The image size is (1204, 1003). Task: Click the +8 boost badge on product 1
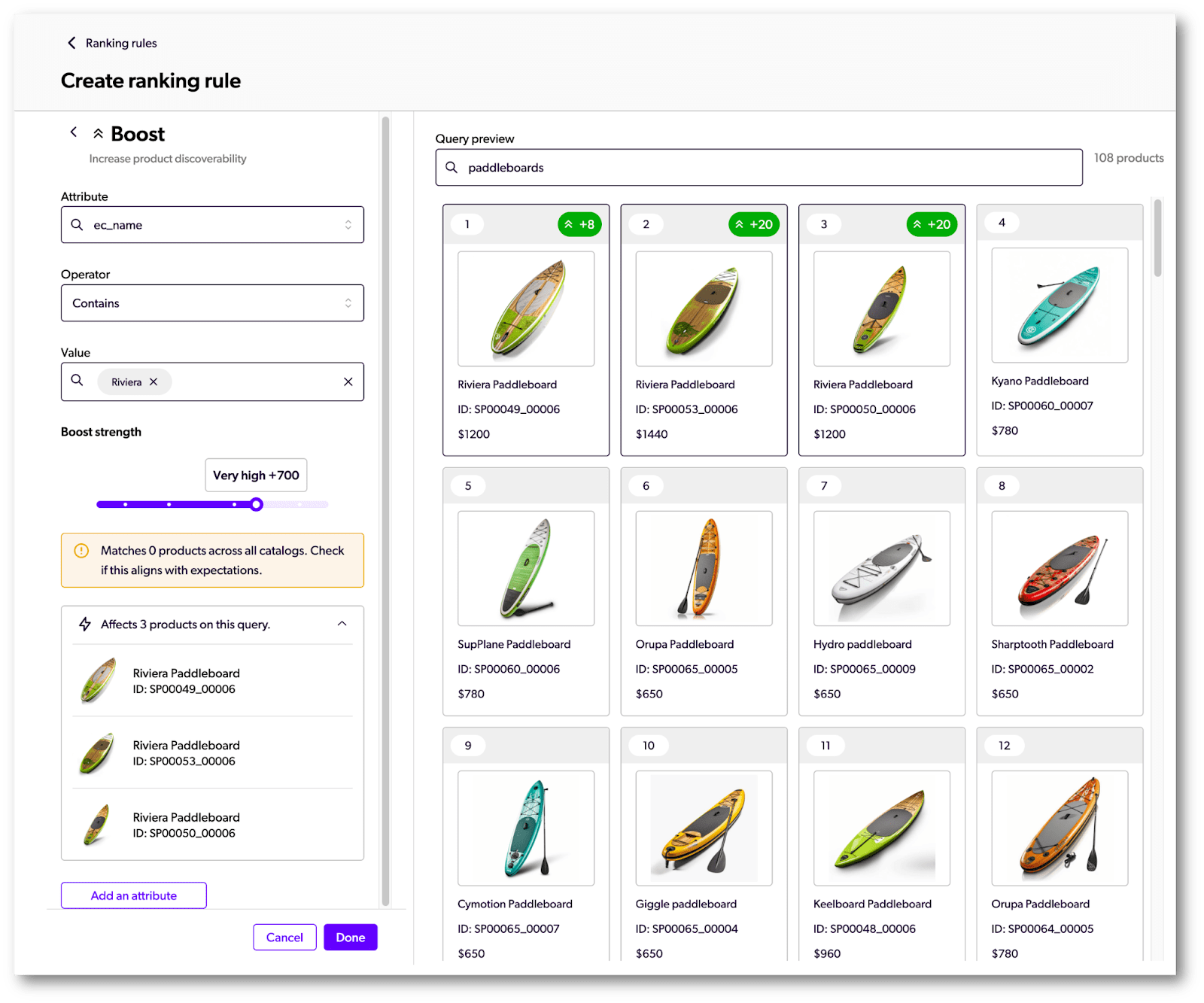[579, 224]
